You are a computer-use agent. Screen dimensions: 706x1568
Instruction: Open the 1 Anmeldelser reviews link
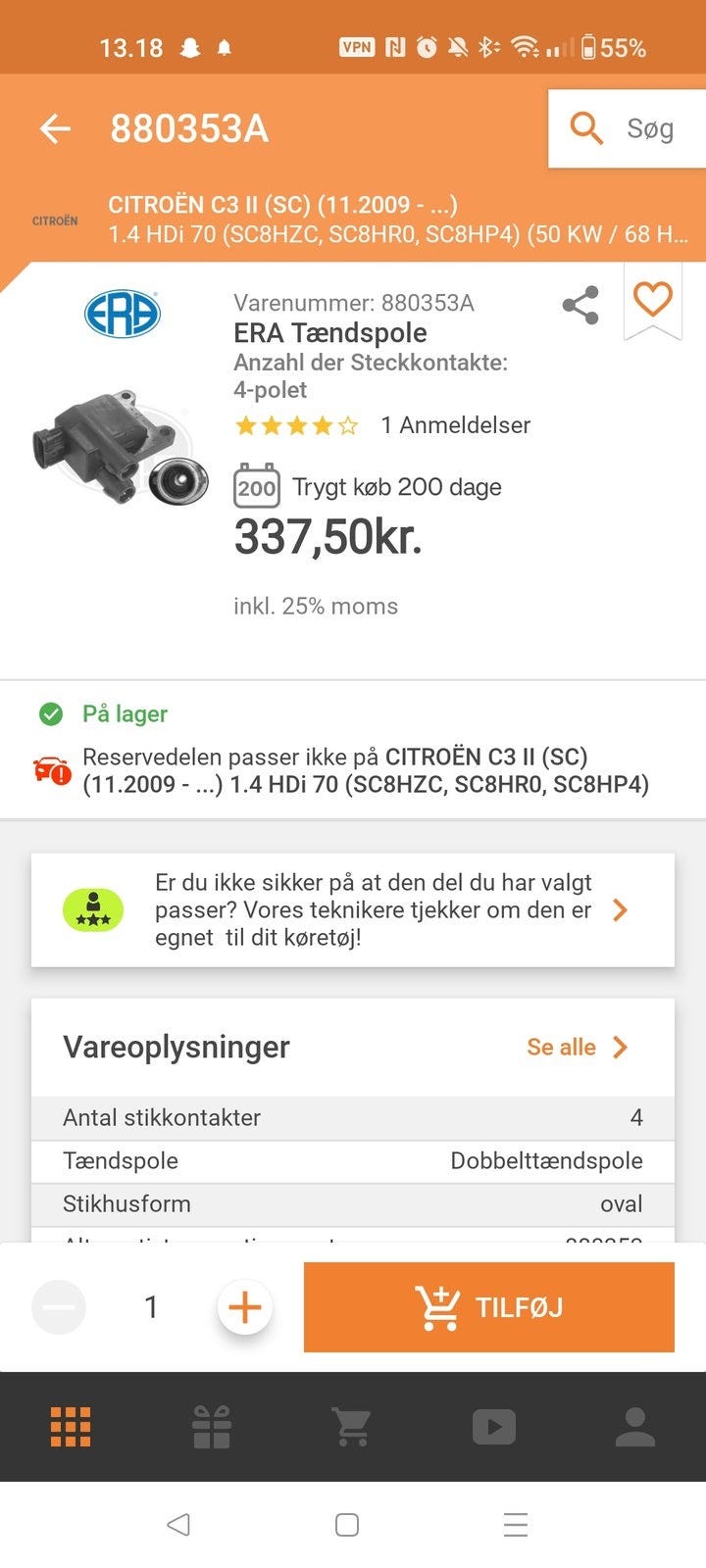tap(456, 425)
